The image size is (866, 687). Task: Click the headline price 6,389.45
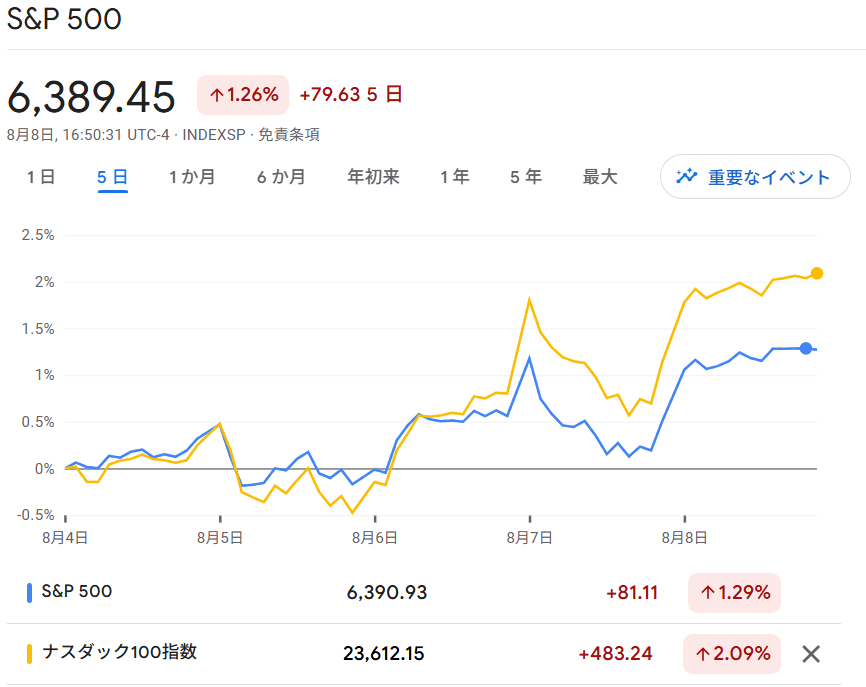91,97
